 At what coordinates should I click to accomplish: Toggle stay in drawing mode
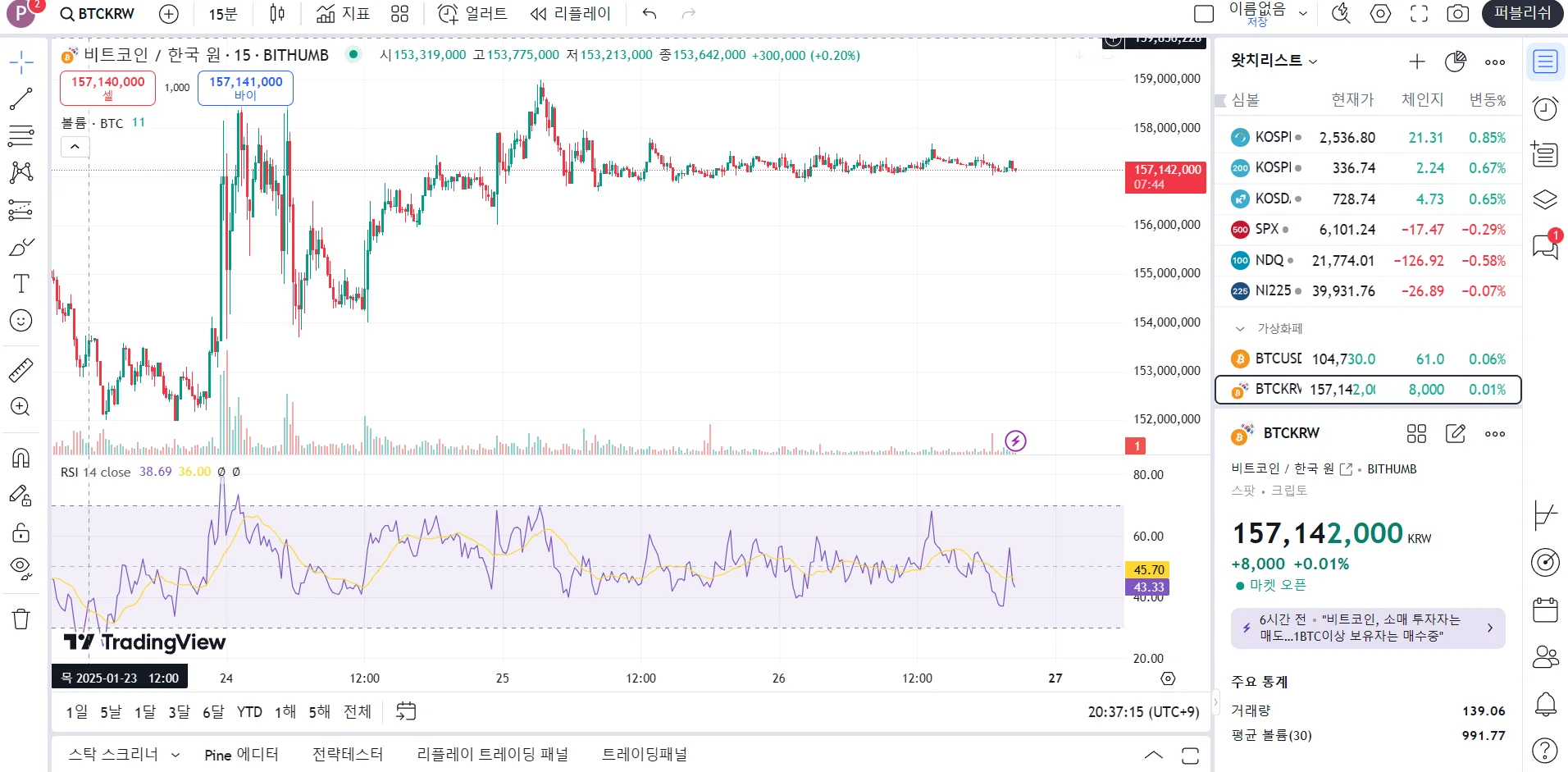[21, 496]
